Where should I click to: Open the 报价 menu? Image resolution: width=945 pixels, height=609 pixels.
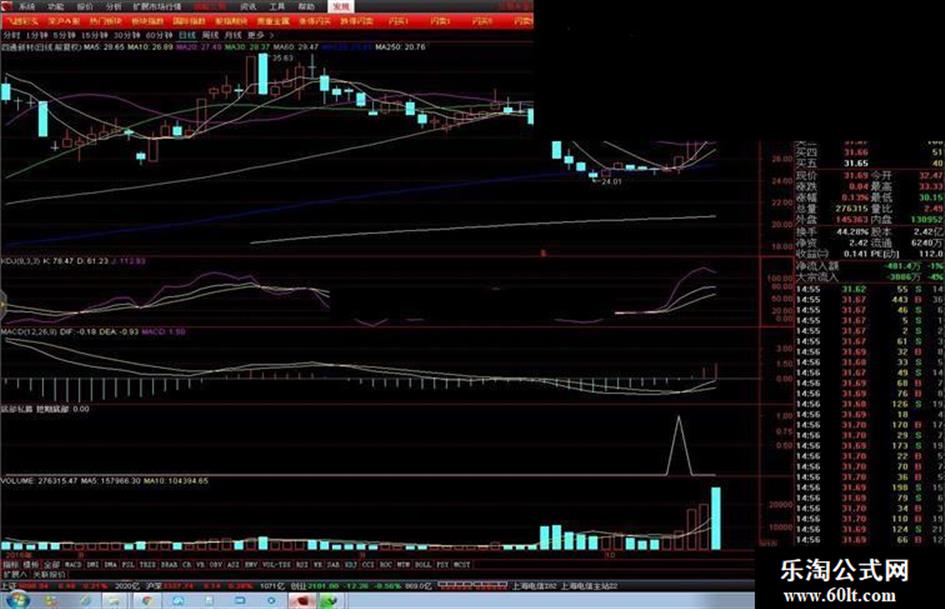pyautogui.click(x=85, y=7)
